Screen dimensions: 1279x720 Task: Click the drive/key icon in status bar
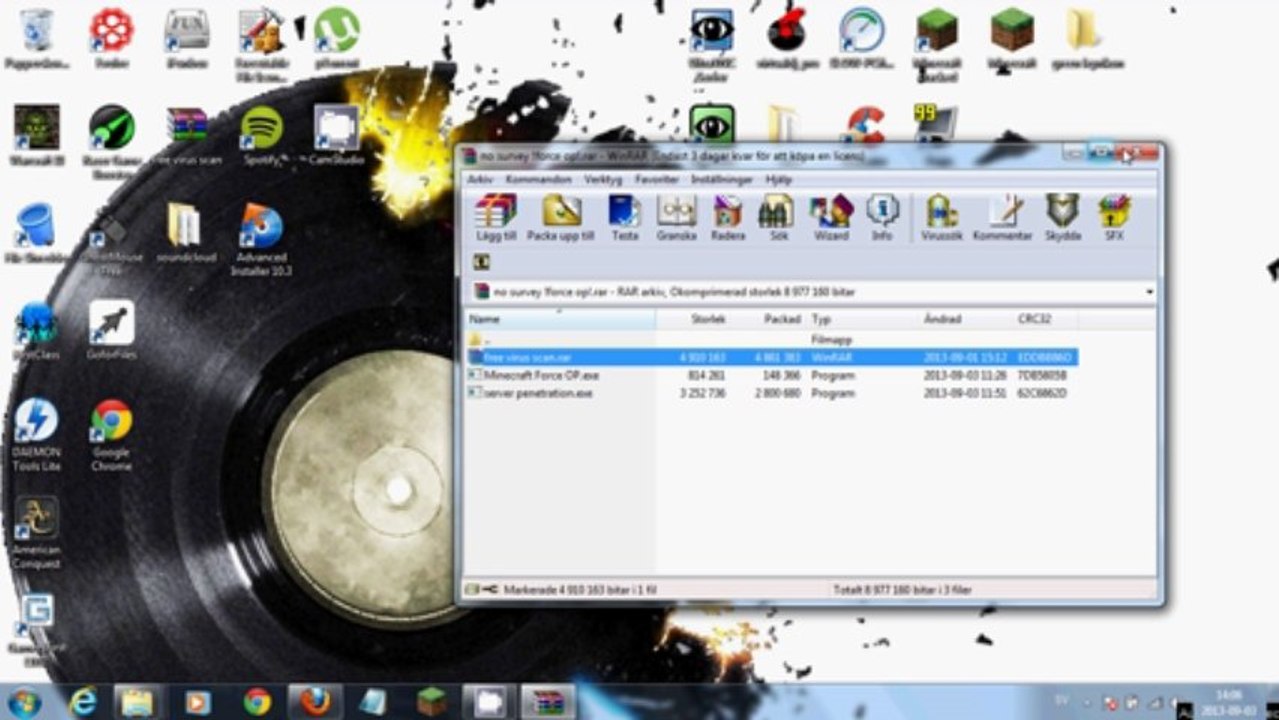[x=481, y=590]
